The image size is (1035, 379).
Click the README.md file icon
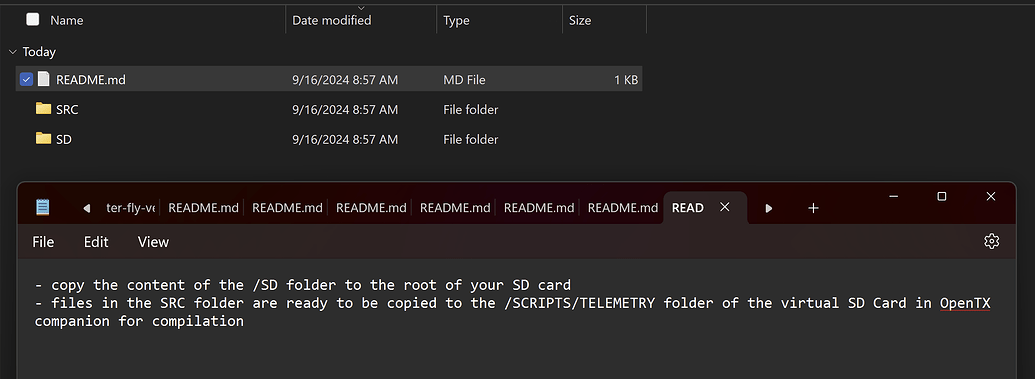(44, 79)
